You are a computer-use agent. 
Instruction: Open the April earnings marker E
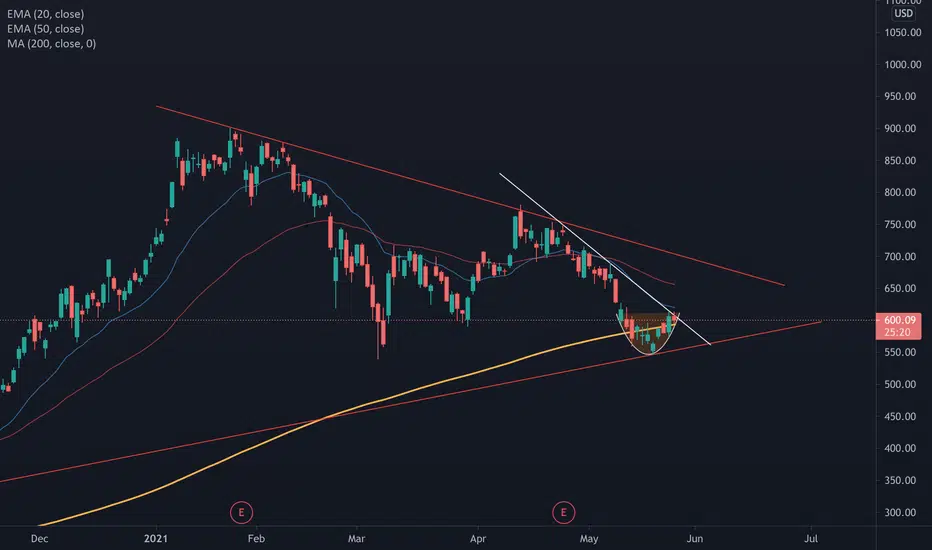coord(563,512)
